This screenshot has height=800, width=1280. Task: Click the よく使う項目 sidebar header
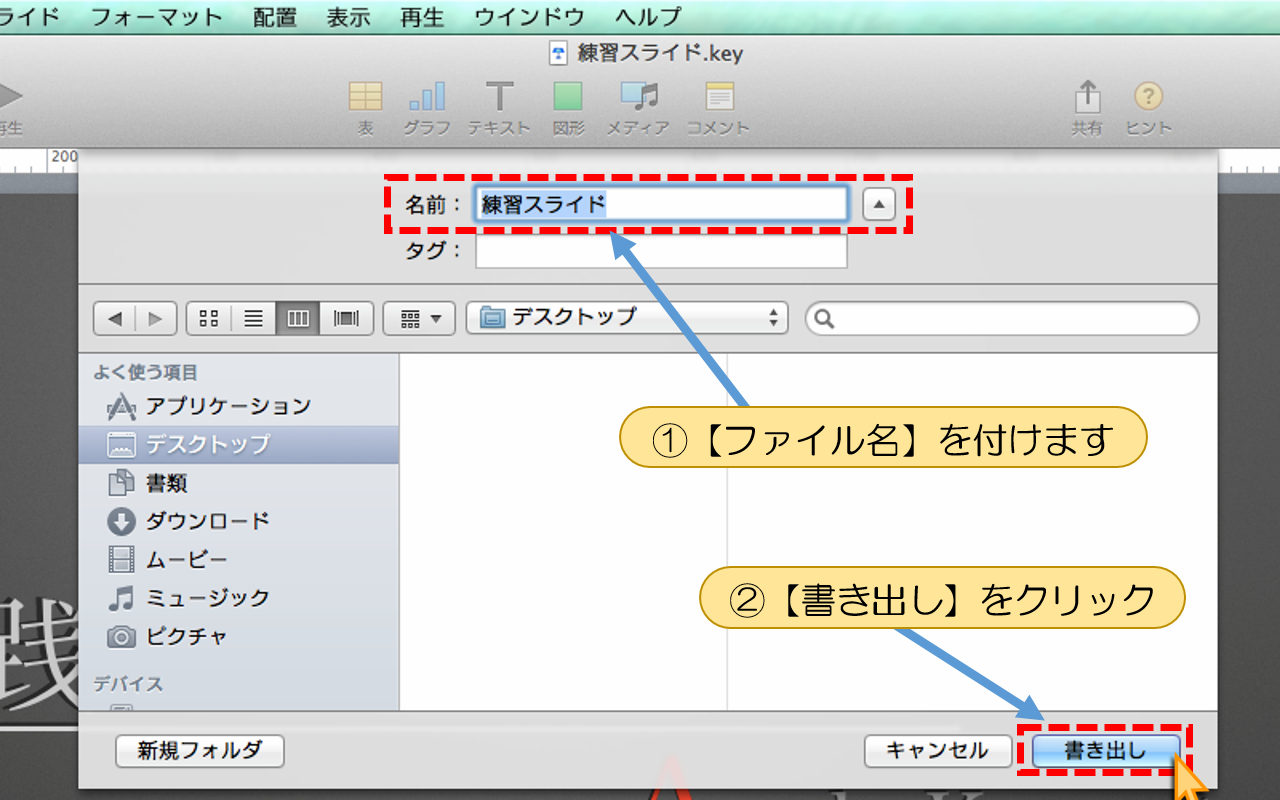(x=146, y=373)
